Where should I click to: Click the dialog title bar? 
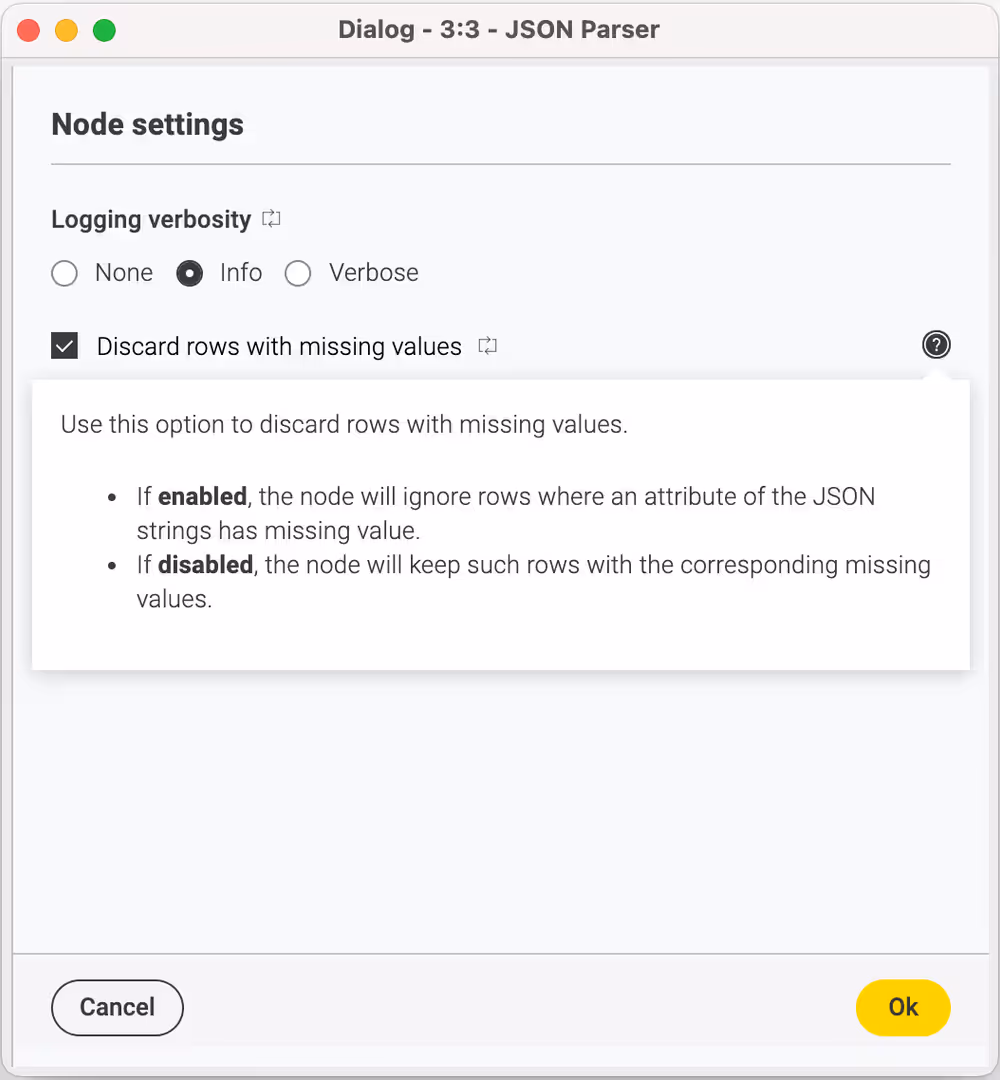[499, 30]
